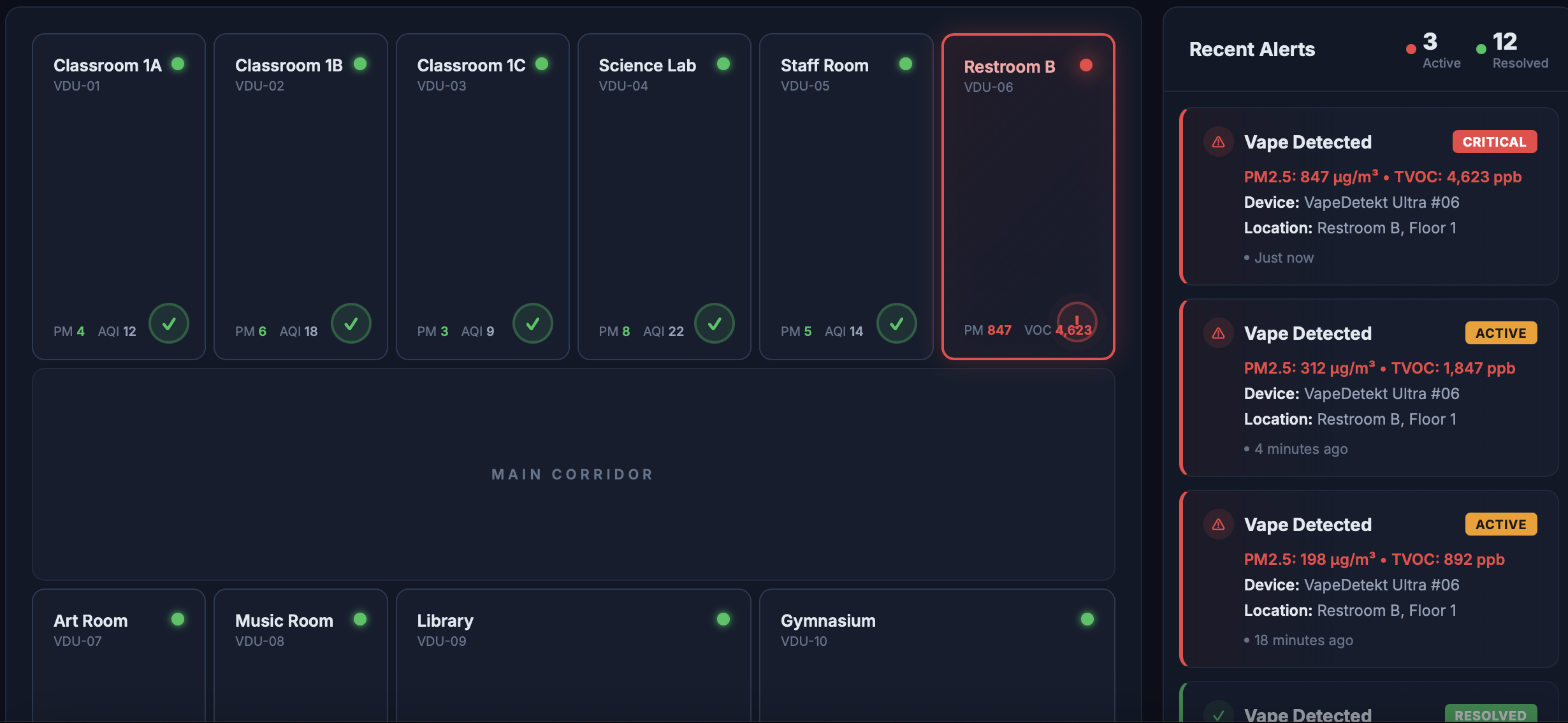Click the checkmark icon on Staff Room card

pyautogui.click(x=897, y=323)
